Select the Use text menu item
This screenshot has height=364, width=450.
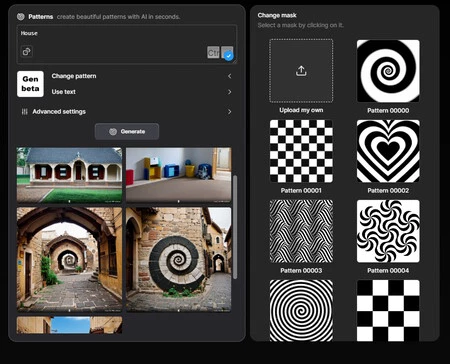[64, 92]
